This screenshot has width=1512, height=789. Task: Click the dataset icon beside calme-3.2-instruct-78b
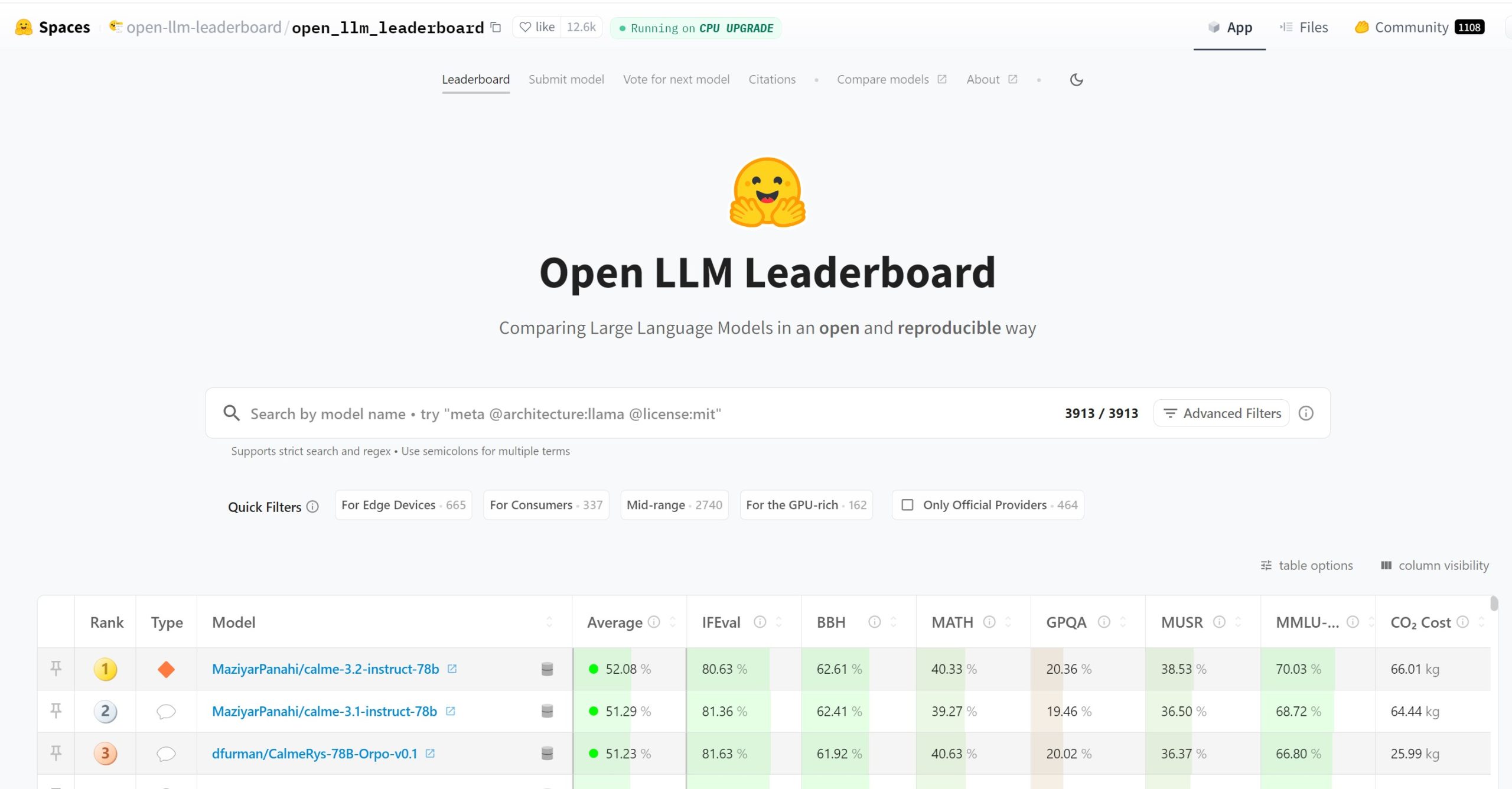click(546, 669)
